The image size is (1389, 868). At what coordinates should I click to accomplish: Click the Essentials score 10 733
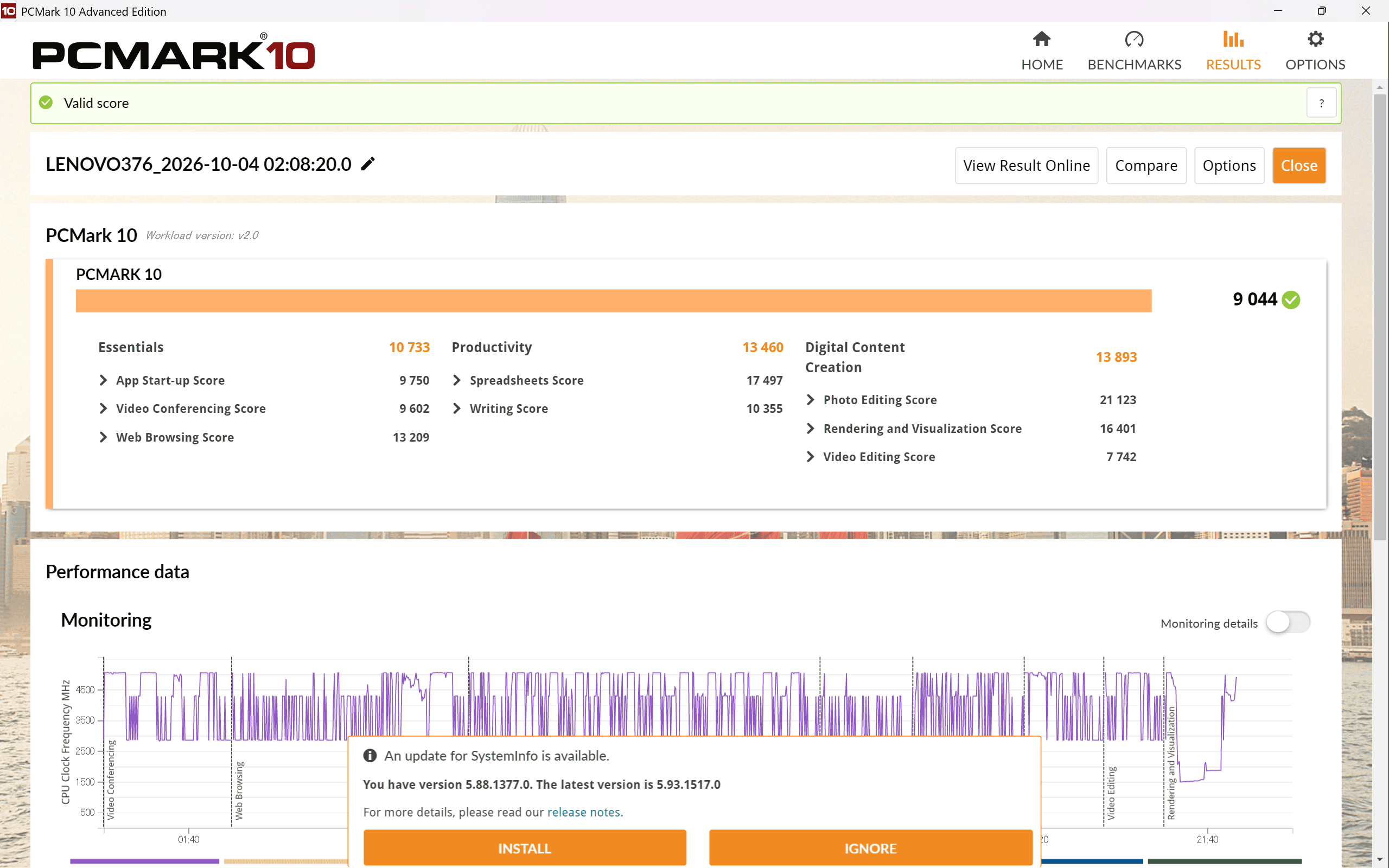[x=409, y=347]
